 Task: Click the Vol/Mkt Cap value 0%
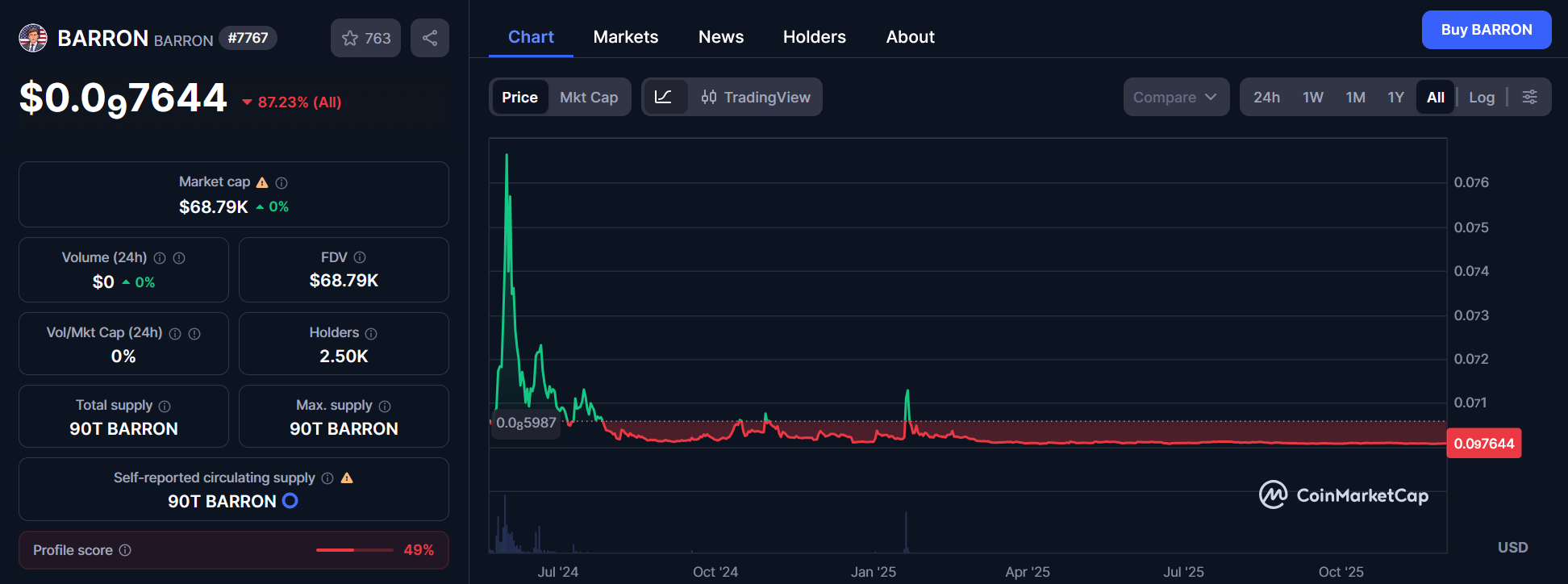(x=123, y=357)
